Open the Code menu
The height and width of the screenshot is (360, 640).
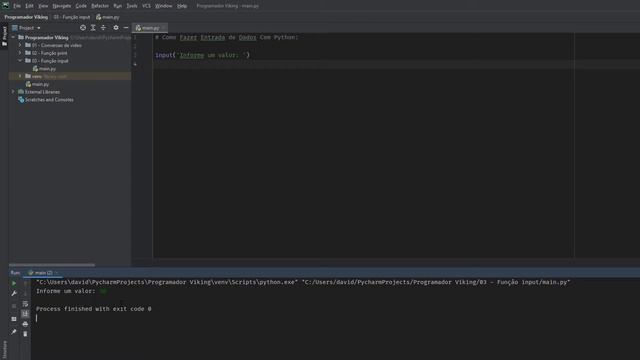coord(81,6)
